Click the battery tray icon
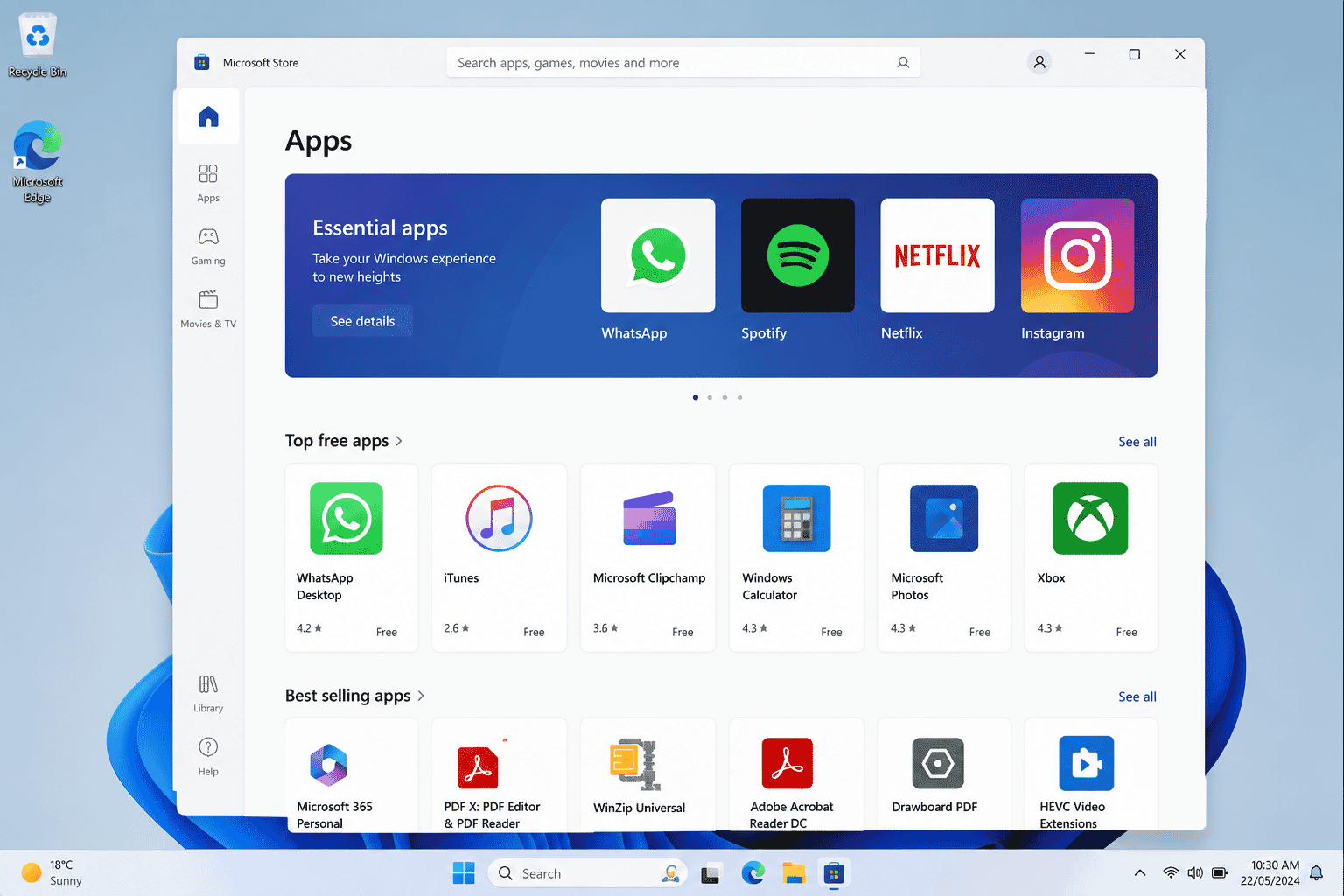1344x896 pixels. pos(1220,872)
